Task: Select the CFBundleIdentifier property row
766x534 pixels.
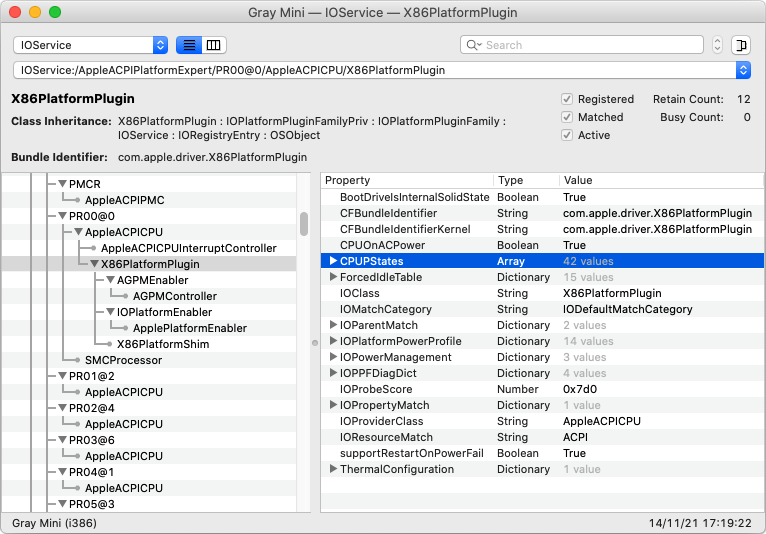Action: point(542,213)
